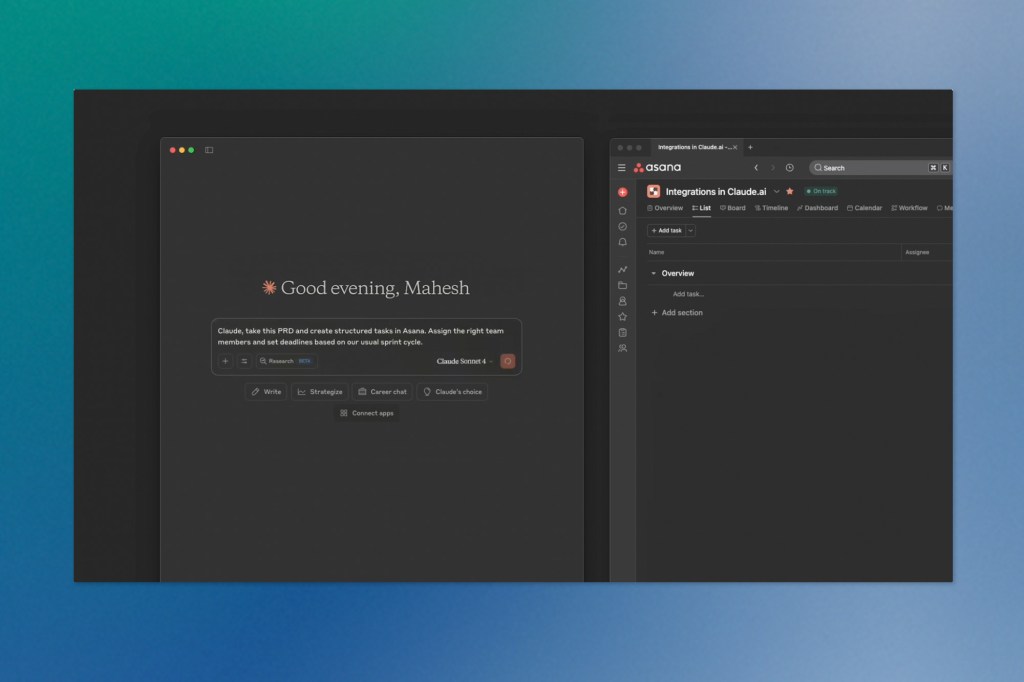Switch to the Dashboard tab in Asana
The width and height of the screenshot is (1024, 682).
pyautogui.click(x=818, y=208)
